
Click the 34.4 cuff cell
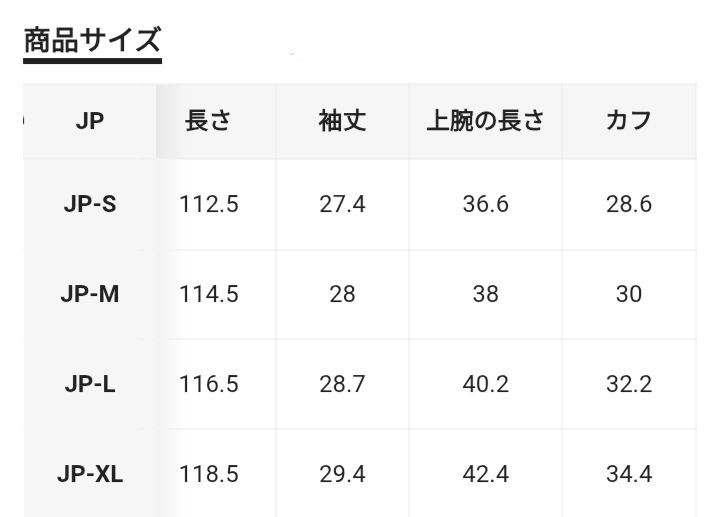coord(629,474)
